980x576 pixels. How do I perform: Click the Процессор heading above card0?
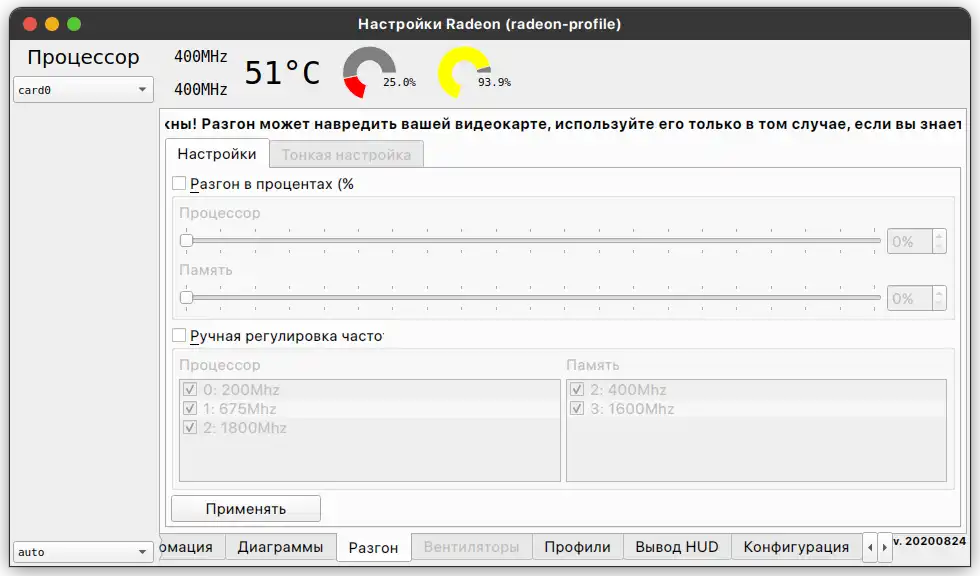click(x=83, y=57)
